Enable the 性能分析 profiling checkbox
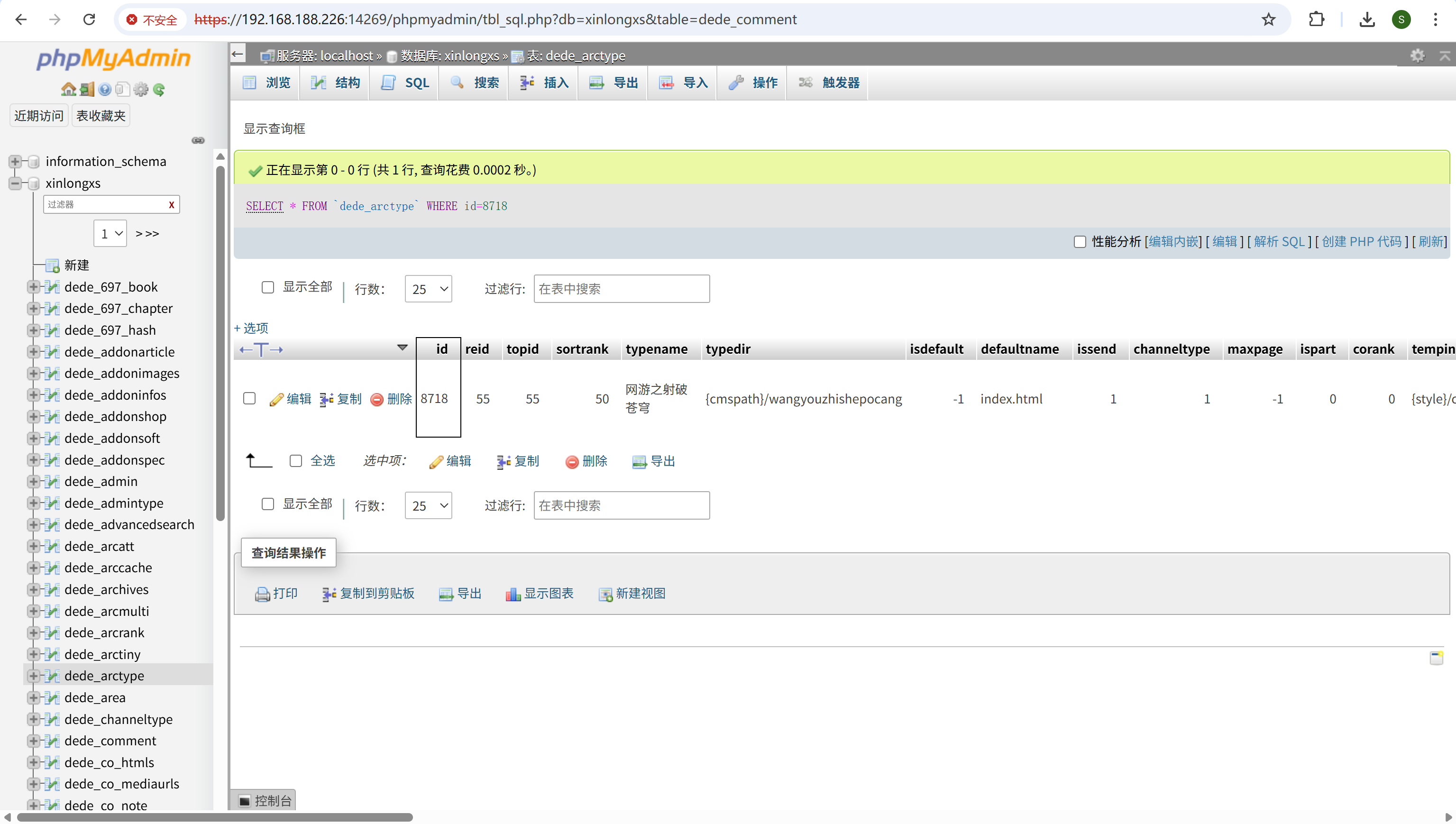Viewport: 1456px width, 824px height. click(1080, 242)
